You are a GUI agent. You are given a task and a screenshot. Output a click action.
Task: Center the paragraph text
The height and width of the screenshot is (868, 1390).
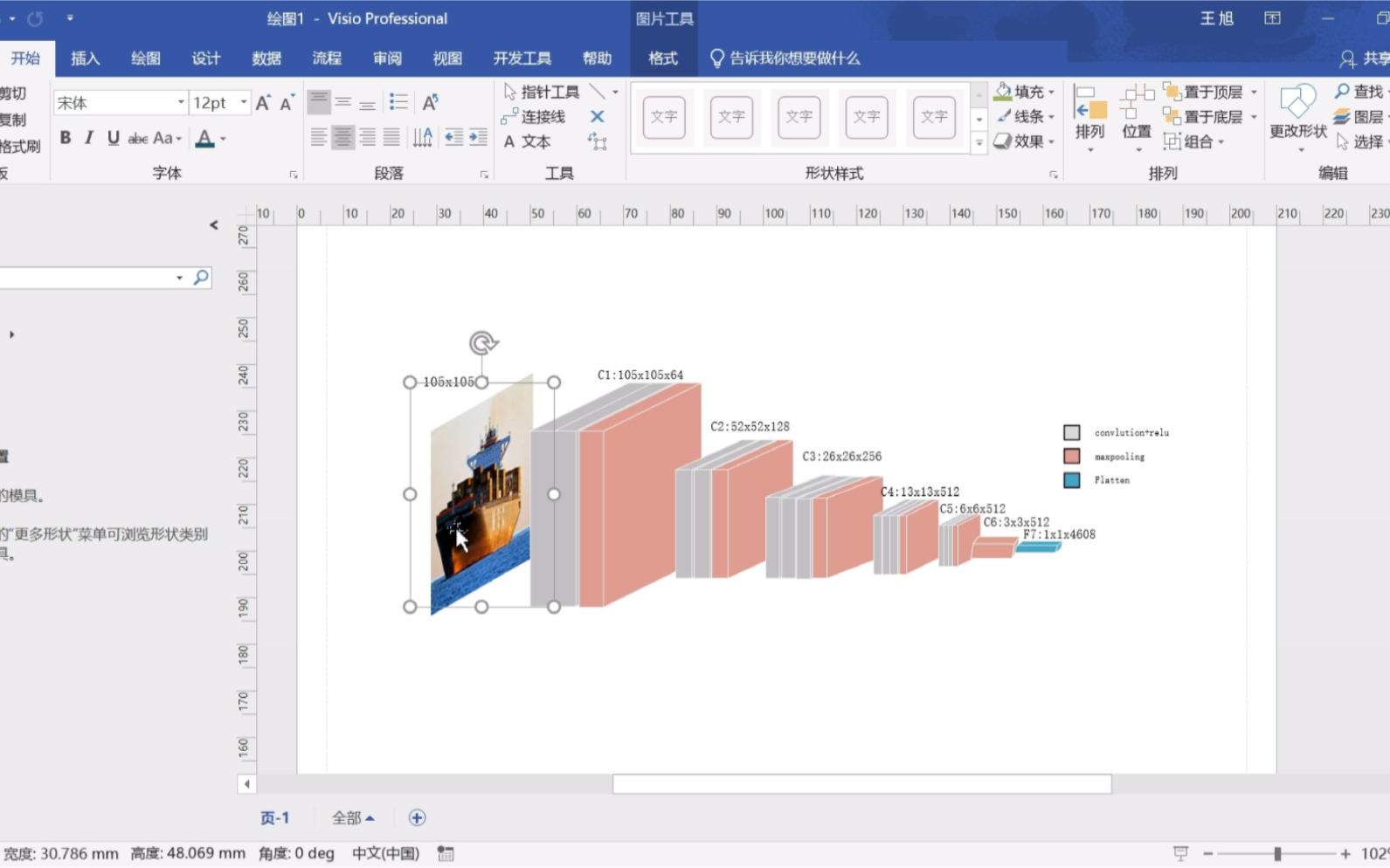point(343,137)
